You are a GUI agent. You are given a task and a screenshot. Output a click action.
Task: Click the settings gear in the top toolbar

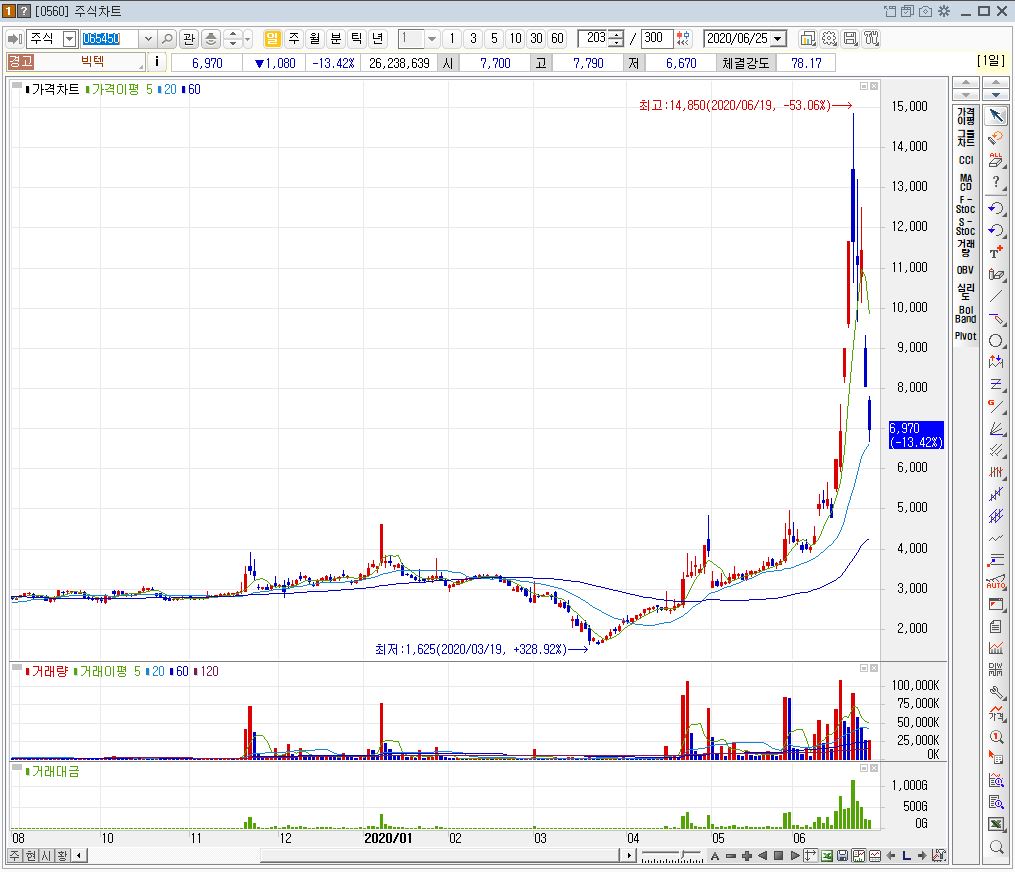(831, 37)
